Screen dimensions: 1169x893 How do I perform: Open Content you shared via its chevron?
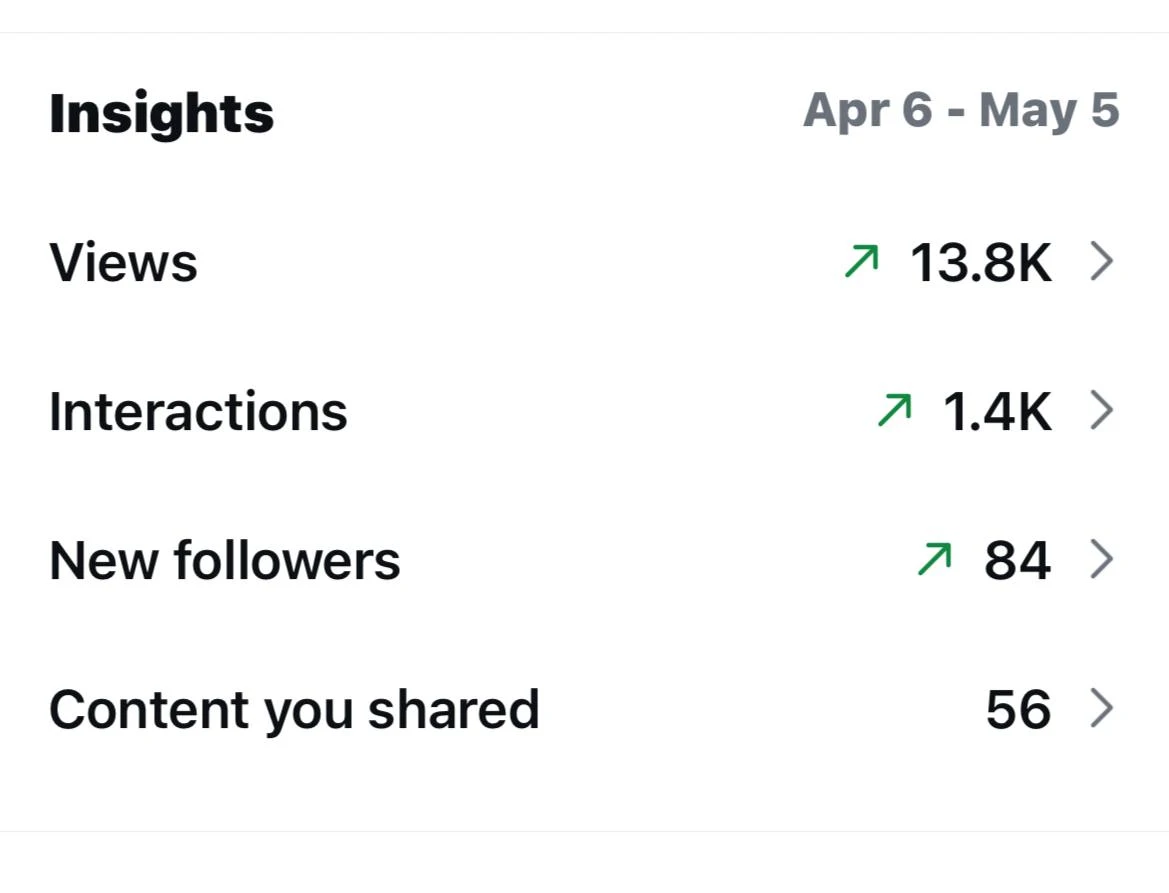pos(1101,708)
